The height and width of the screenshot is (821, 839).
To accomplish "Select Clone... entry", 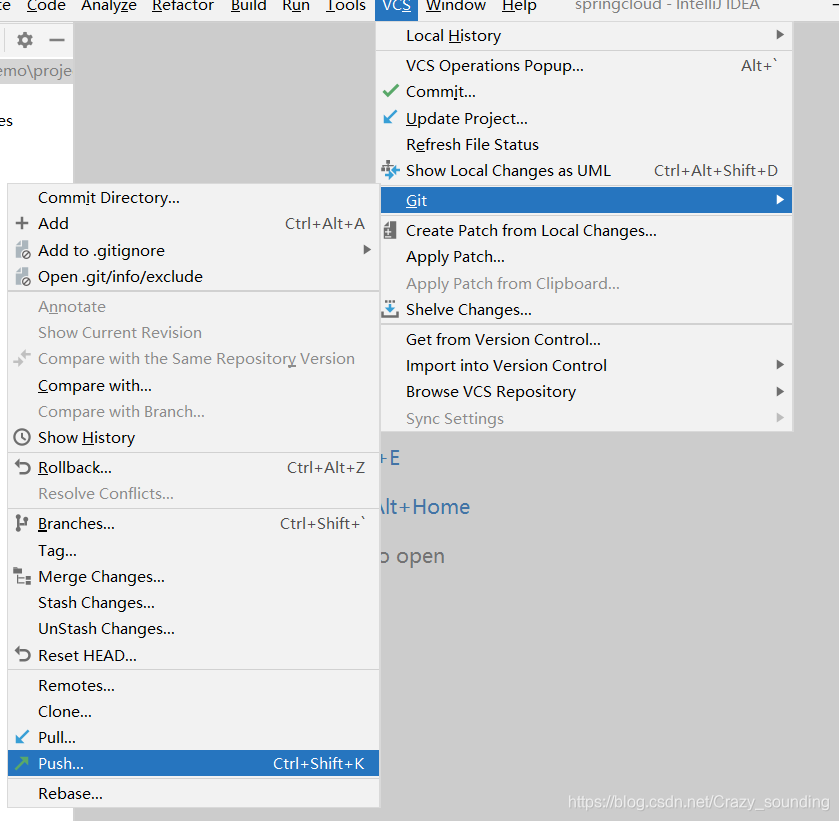I will click(x=193, y=711).
